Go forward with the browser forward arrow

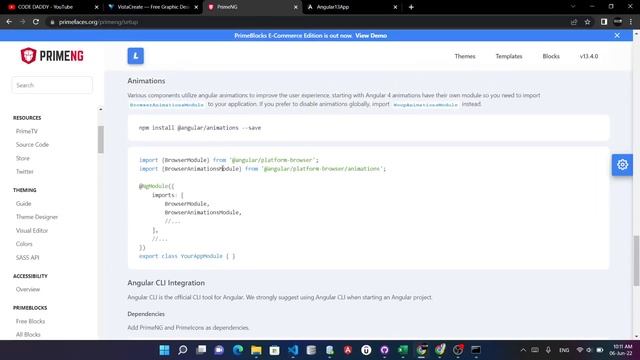(x=22, y=22)
